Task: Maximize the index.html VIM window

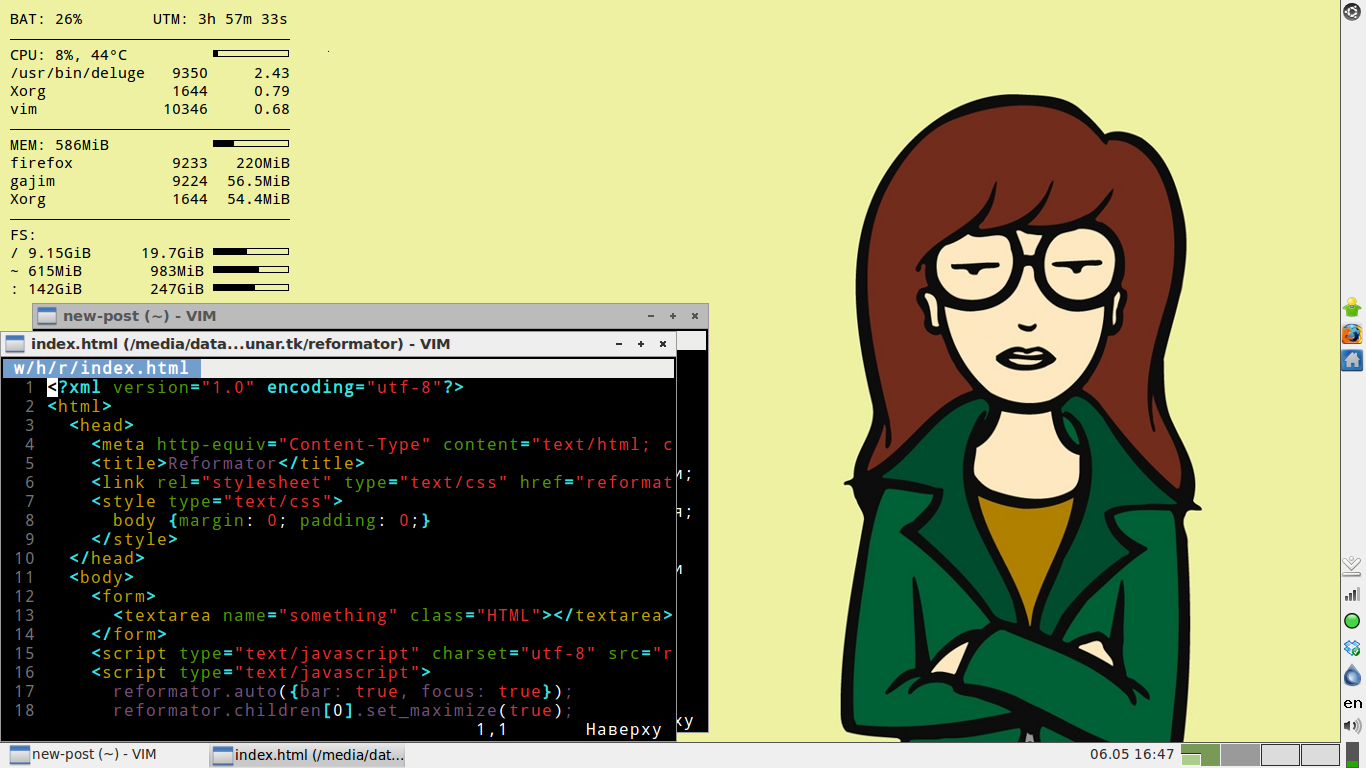Action: [641, 344]
